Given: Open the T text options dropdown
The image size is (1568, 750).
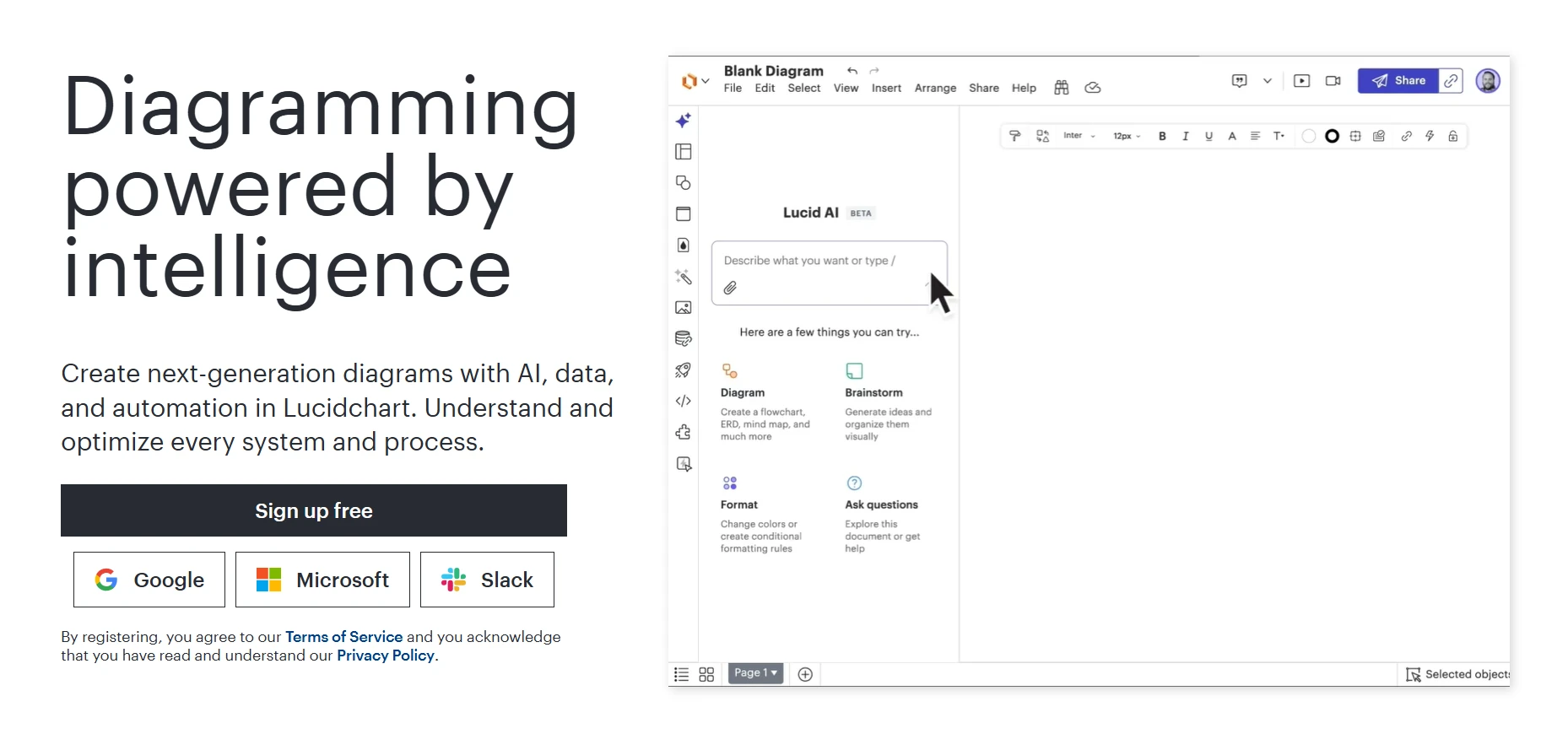Looking at the screenshot, I should click(1279, 136).
